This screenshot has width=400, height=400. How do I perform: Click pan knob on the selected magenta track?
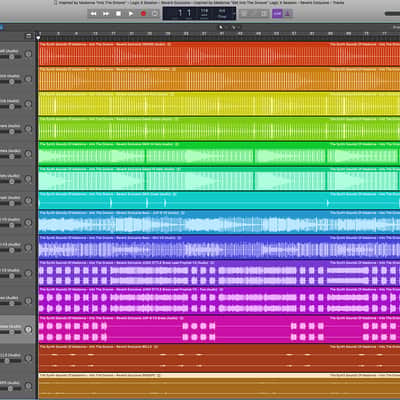click(28, 329)
